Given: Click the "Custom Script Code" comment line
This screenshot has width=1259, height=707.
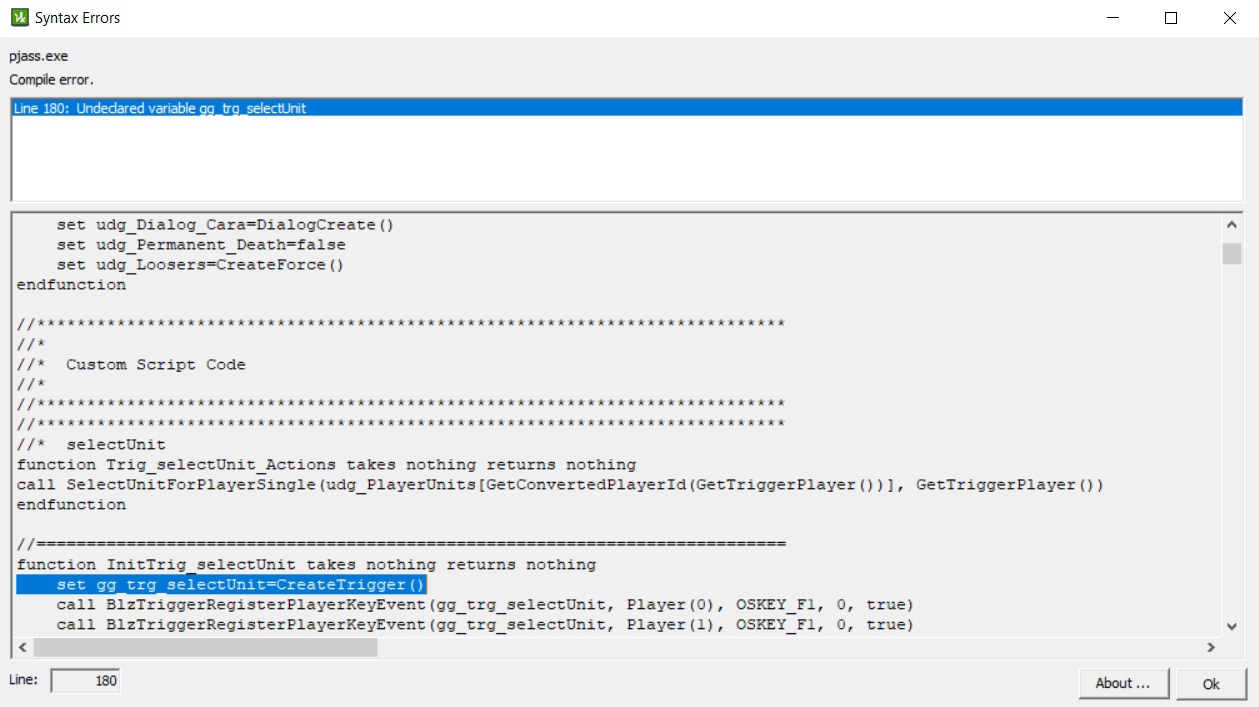Looking at the screenshot, I should (x=155, y=365).
